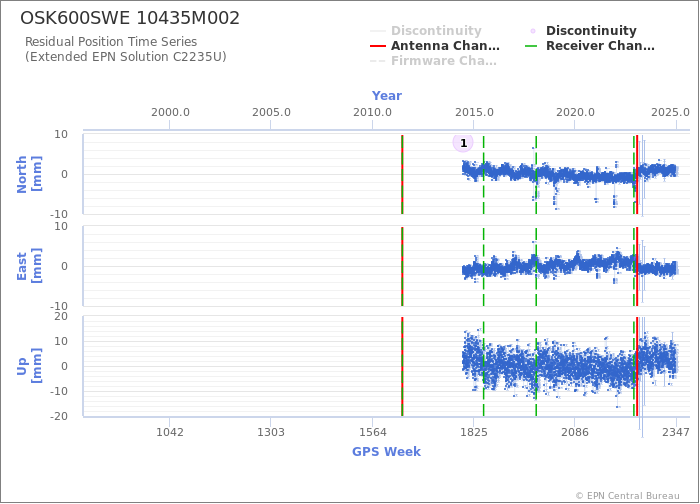Click the GPS week 1564 tick label

coord(372,432)
